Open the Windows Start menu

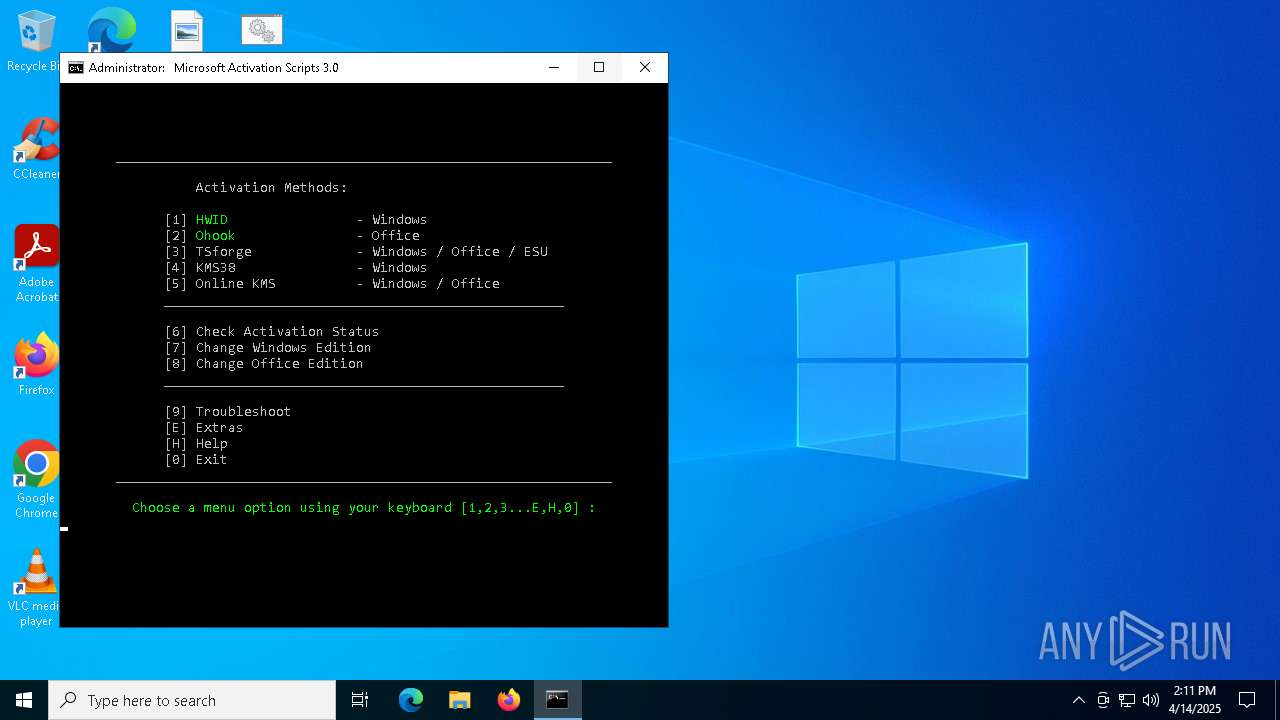(24, 700)
